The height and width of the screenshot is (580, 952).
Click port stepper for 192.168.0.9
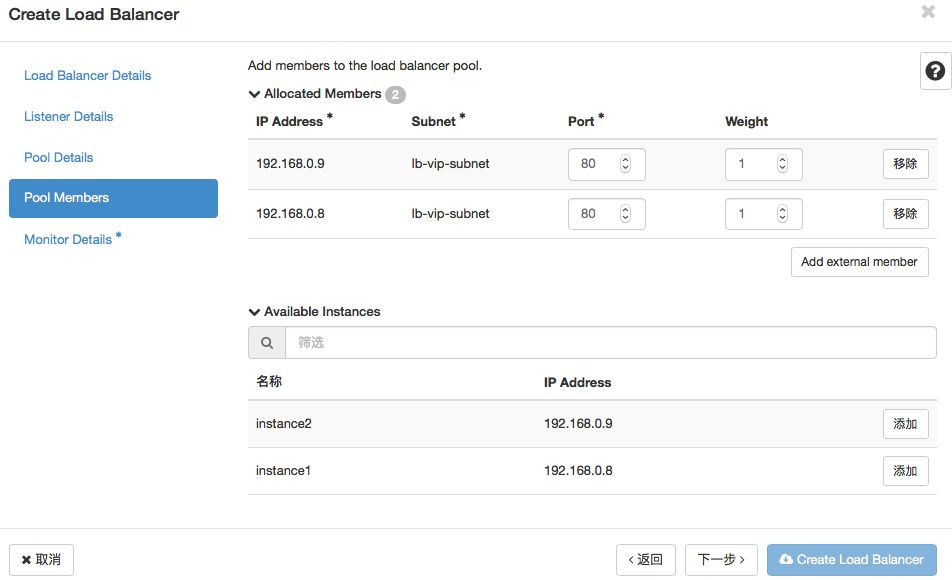[625, 163]
